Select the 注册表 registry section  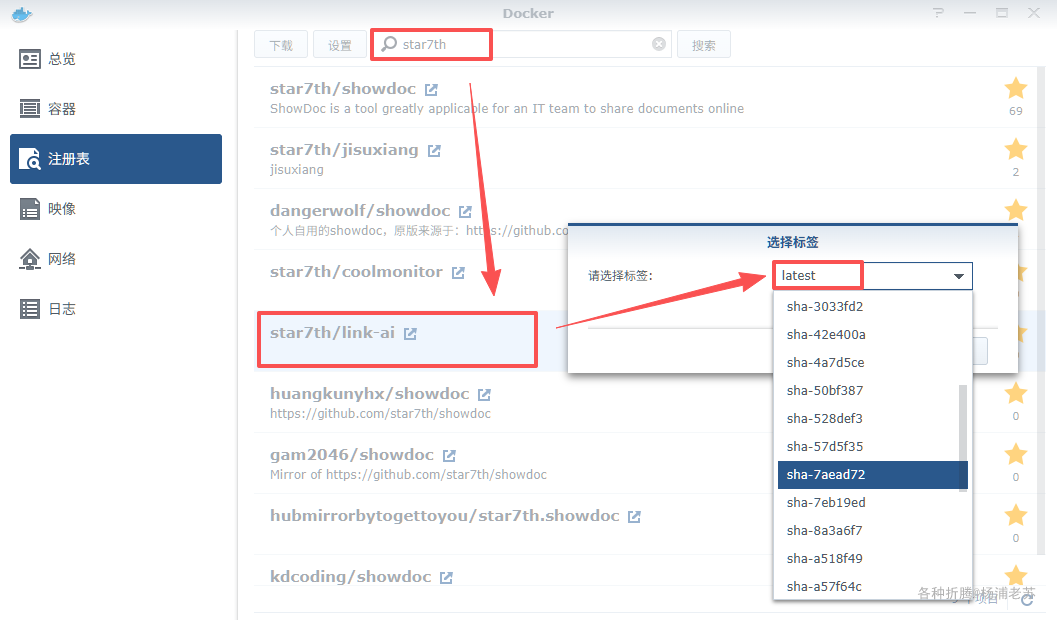tap(116, 159)
